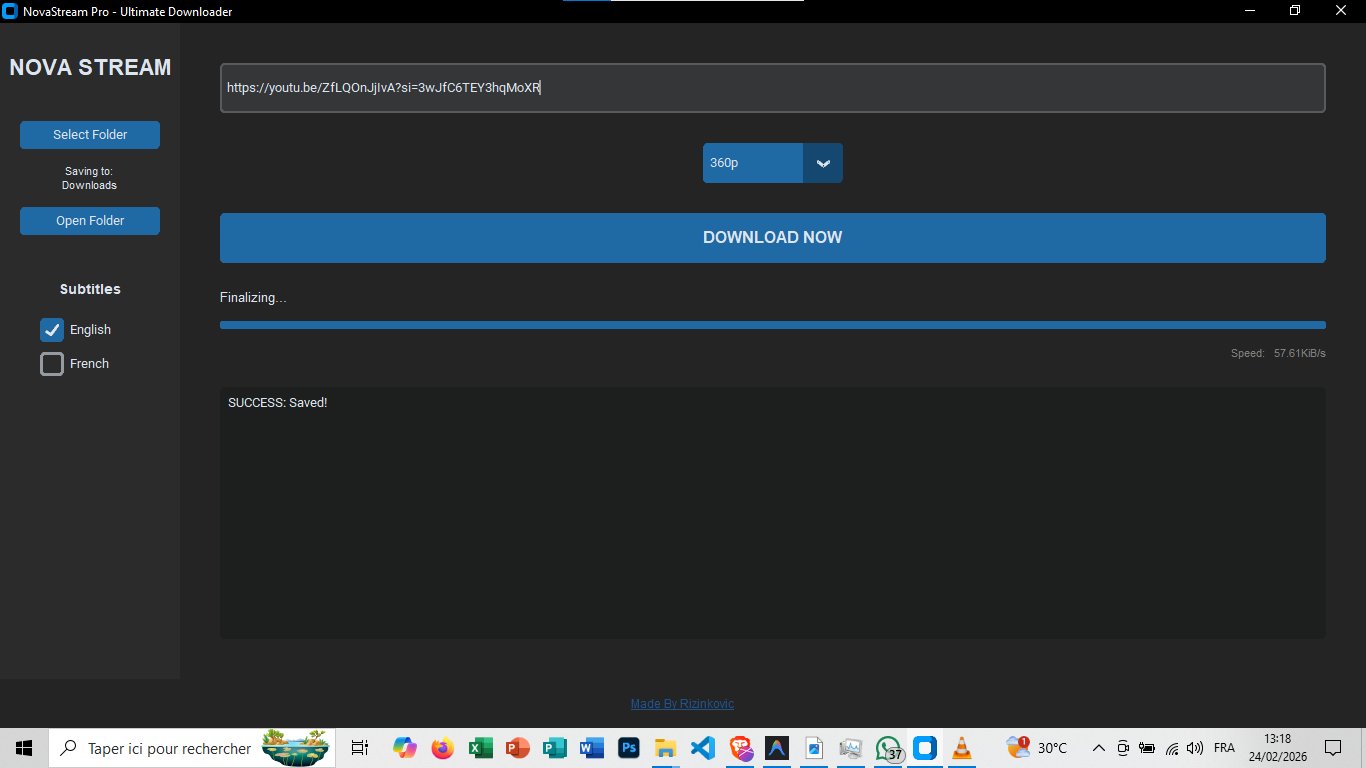The height and width of the screenshot is (768, 1366).
Task: Click the Windows search box
Action: pyautogui.click(x=190, y=748)
